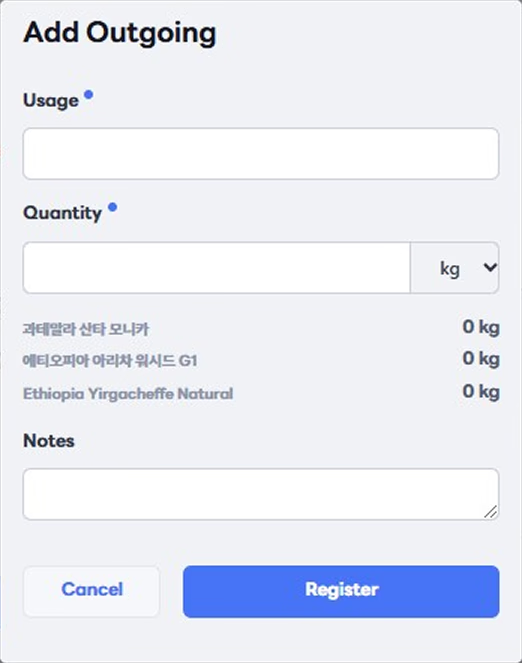Click the Notes field label
This screenshot has width=522, height=663.
tap(49, 441)
